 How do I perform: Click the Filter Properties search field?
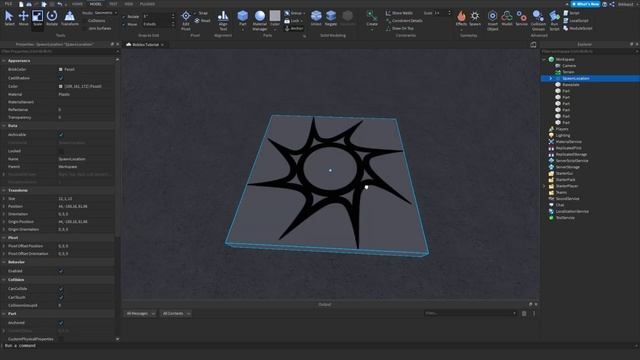[x=58, y=51]
